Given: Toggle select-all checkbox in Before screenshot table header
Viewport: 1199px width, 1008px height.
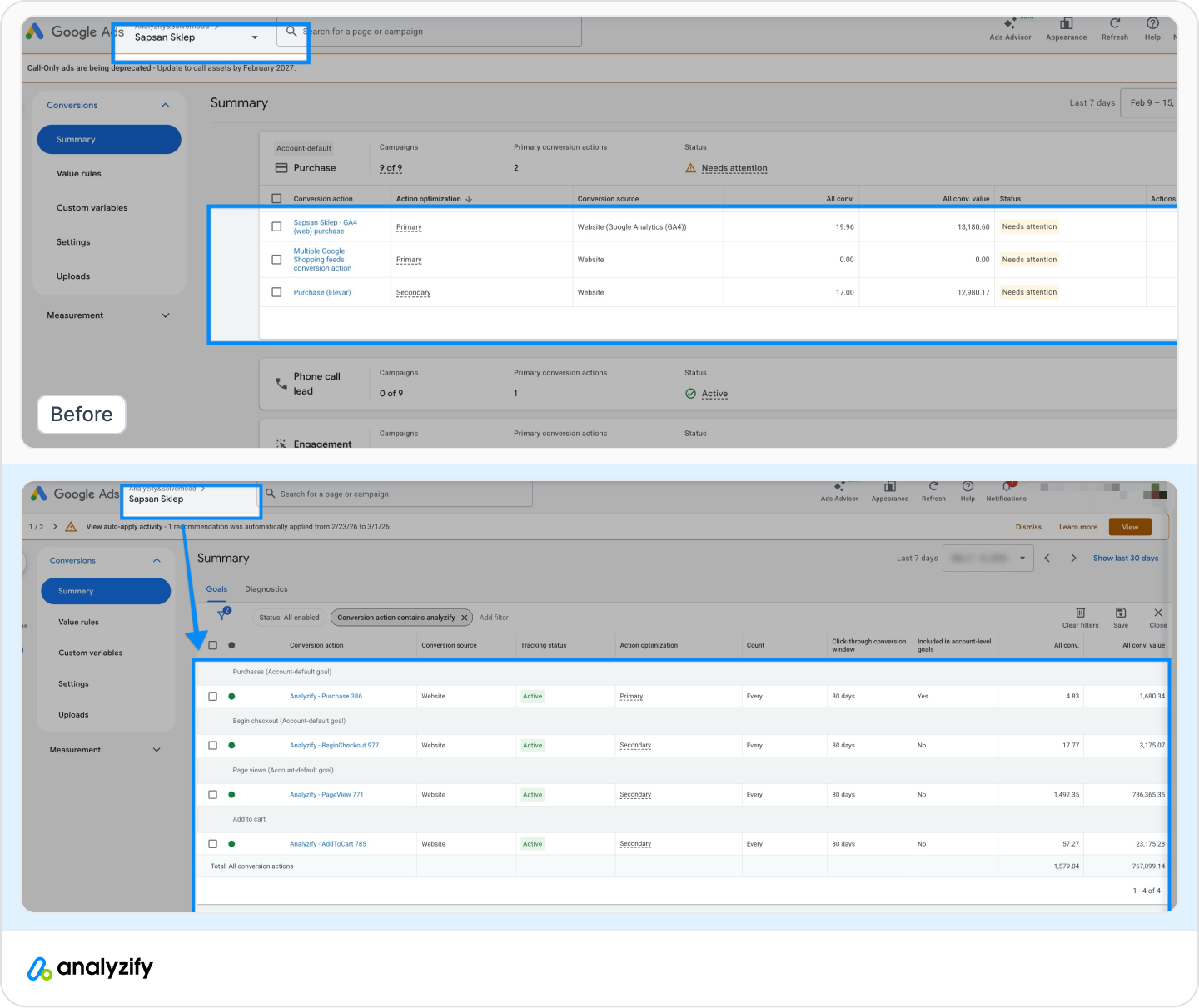Looking at the screenshot, I should coord(276,199).
